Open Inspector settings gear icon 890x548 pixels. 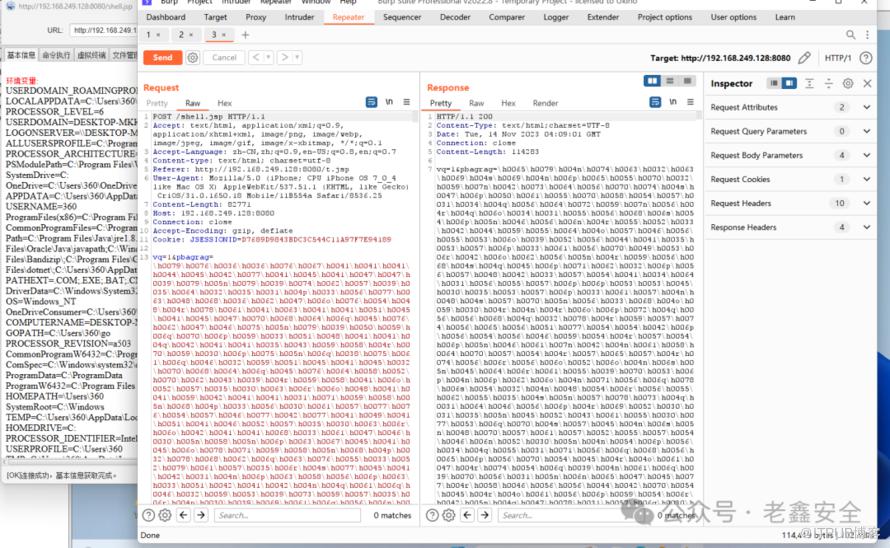(x=848, y=83)
